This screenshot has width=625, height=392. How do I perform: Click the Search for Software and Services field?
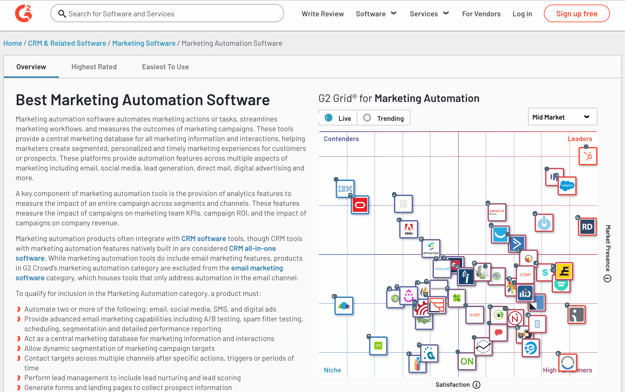[167, 14]
